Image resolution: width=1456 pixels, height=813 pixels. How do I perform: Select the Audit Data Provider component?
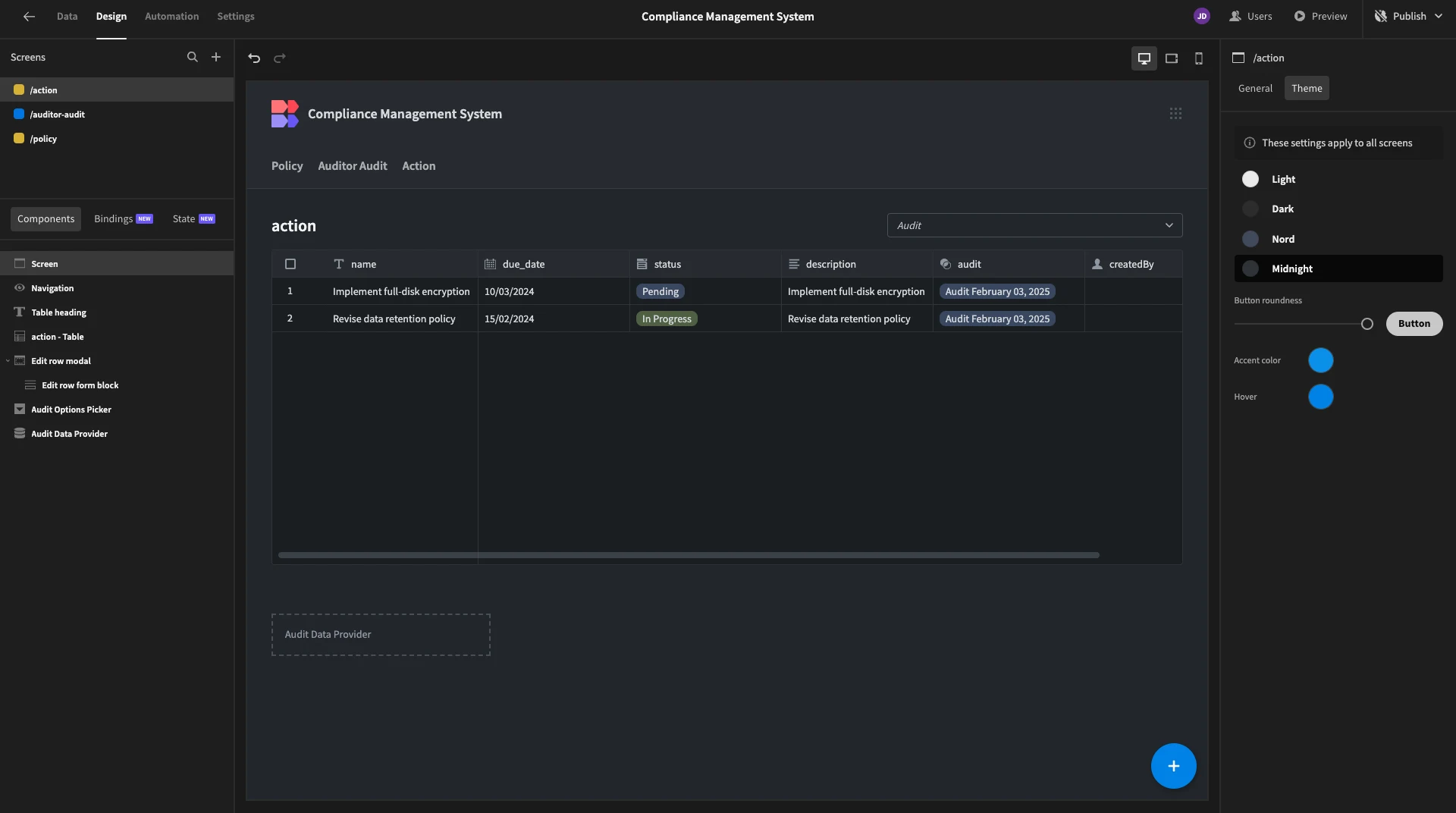click(117, 433)
